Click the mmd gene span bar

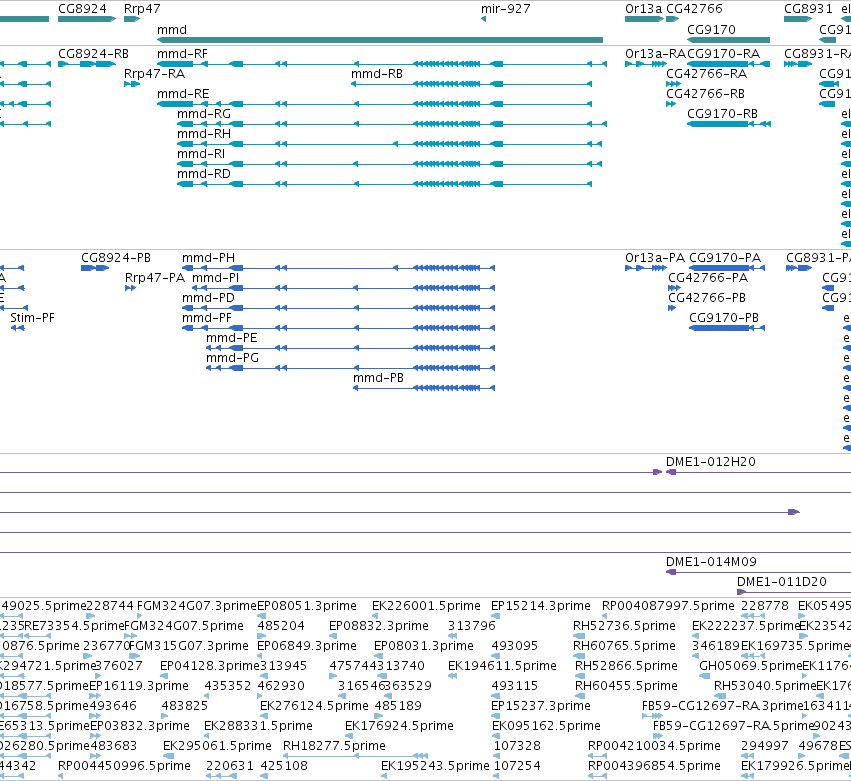tap(380, 40)
